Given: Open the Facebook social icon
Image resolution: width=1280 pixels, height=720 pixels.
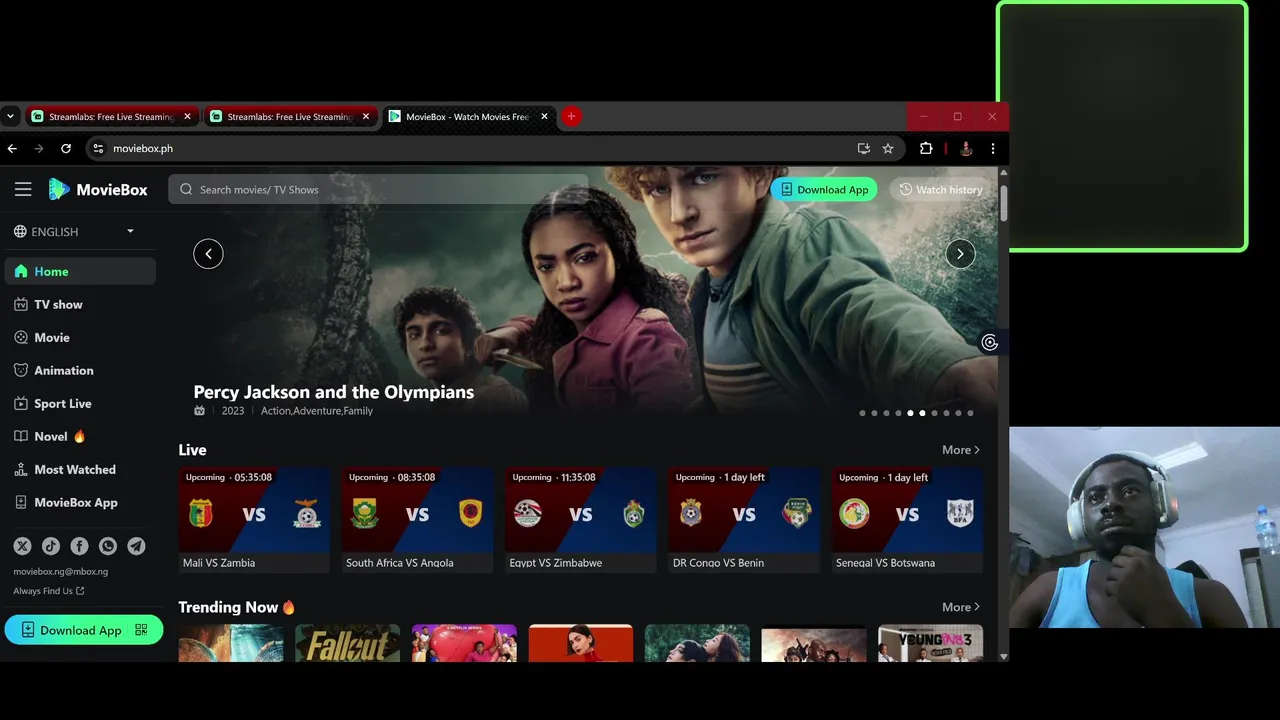Looking at the screenshot, I should pos(79,546).
